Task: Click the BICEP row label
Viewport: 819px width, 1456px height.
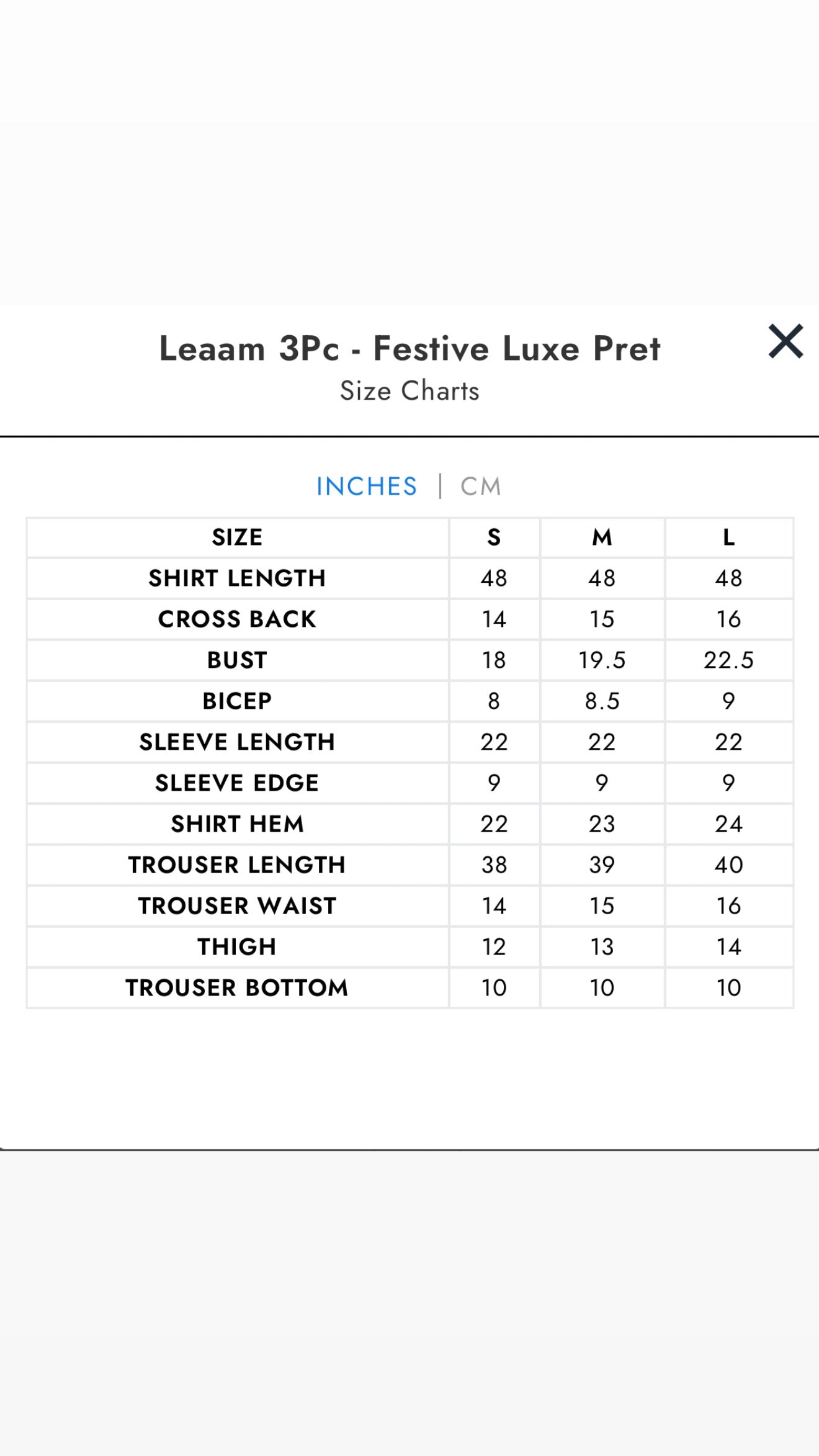Action: coord(238,701)
